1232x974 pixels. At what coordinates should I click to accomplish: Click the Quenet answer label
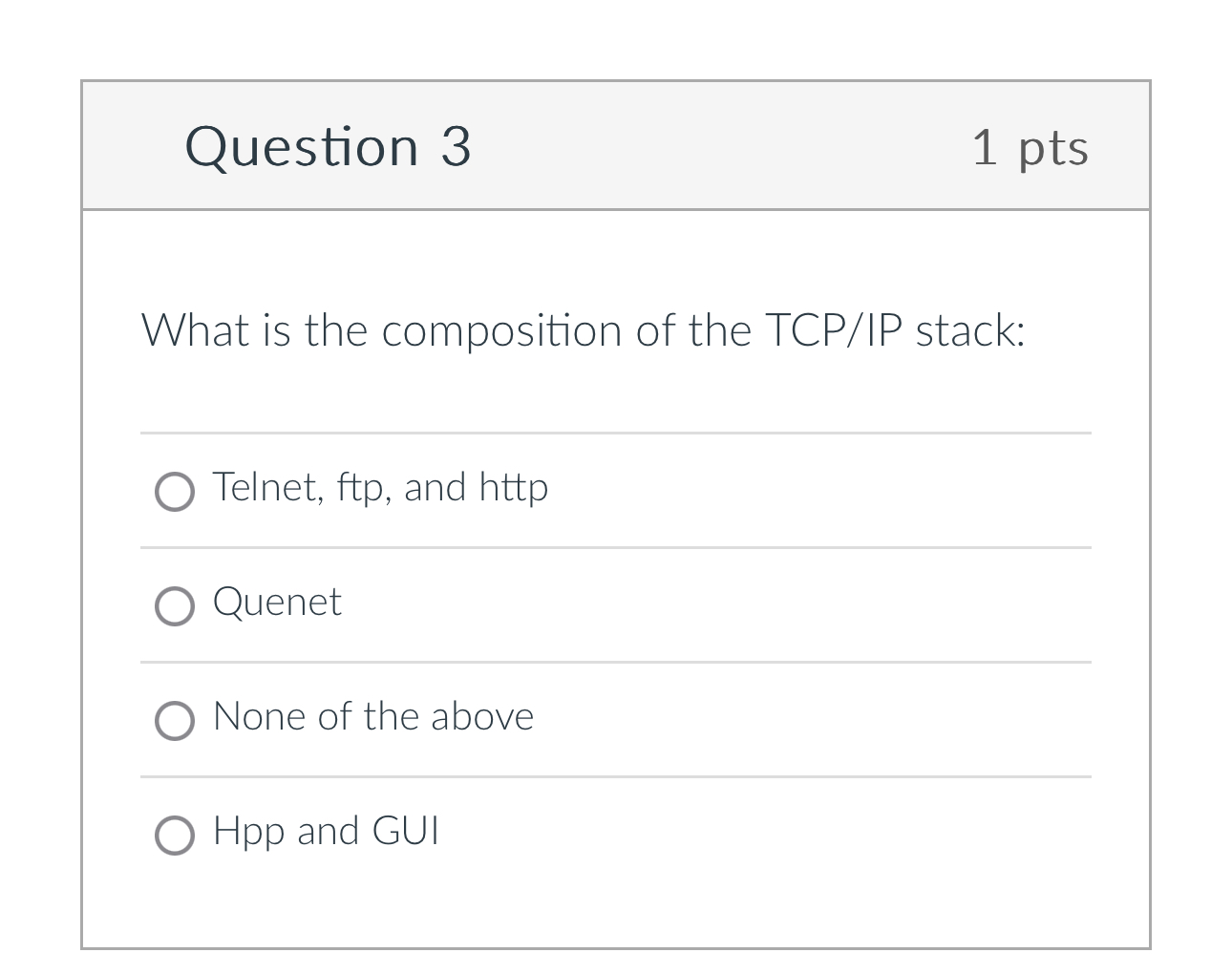pyautogui.click(x=277, y=602)
